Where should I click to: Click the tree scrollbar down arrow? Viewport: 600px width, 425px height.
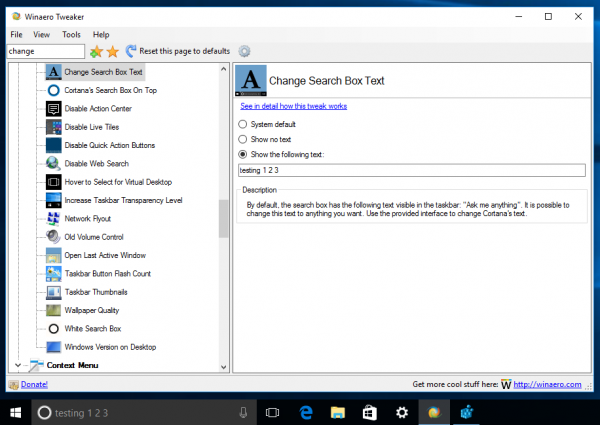(223, 367)
